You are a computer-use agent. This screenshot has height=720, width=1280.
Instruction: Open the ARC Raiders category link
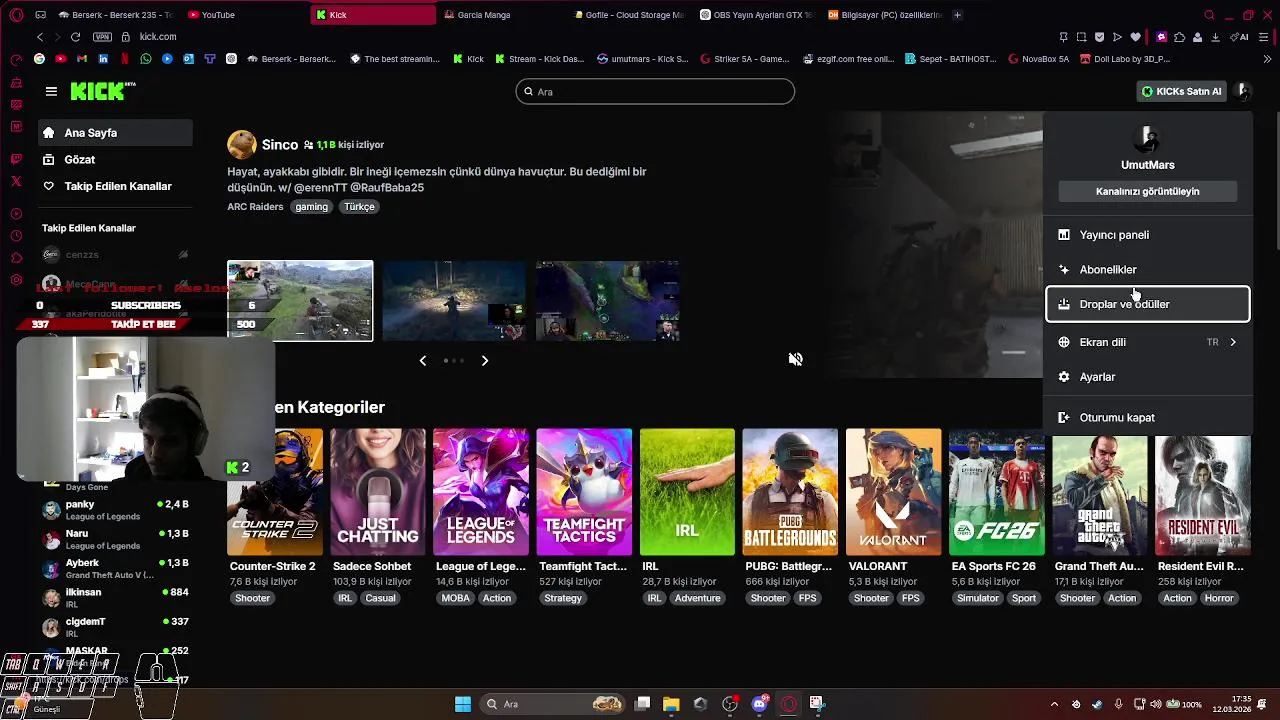[x=255, y=207]
